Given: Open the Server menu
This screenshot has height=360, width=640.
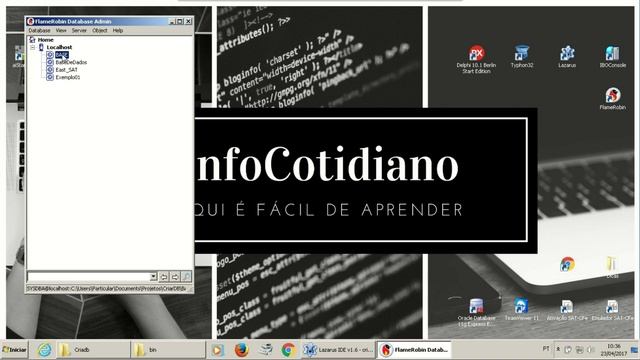Looking at the screenshot, I should [x=79, y=31].
